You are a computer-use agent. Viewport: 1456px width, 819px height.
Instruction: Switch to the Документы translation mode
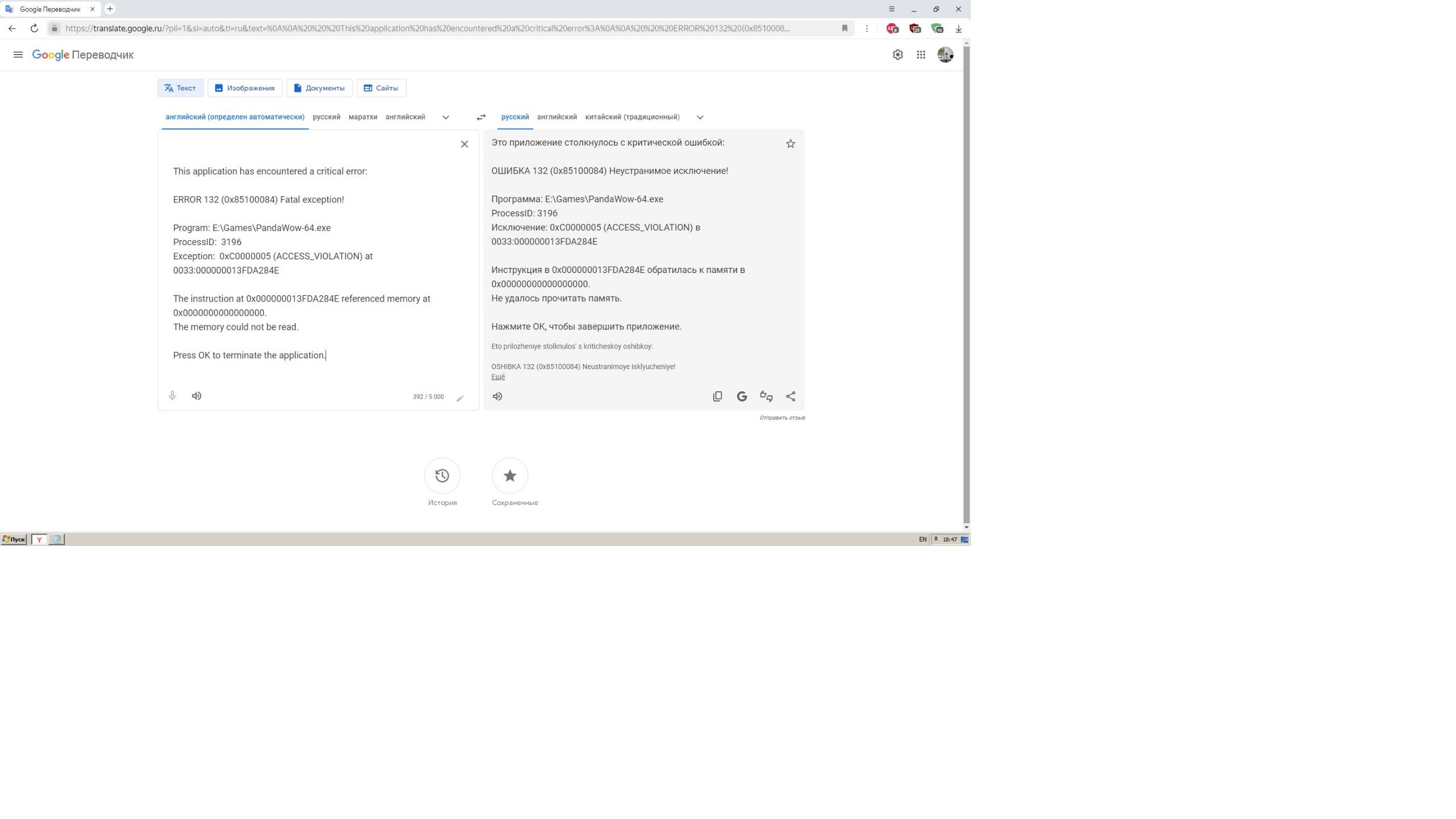point(320,88)
